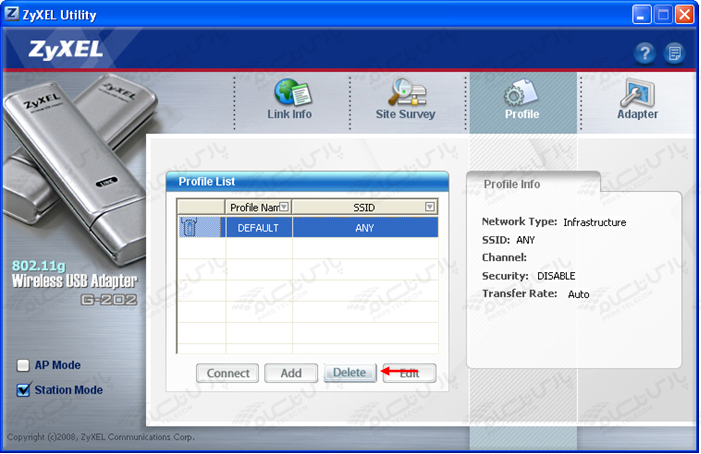The height and width of the screenshot is (454, 701).
Task: Click the ZyXEL Z icon in title bar
Action: point(12,14)
